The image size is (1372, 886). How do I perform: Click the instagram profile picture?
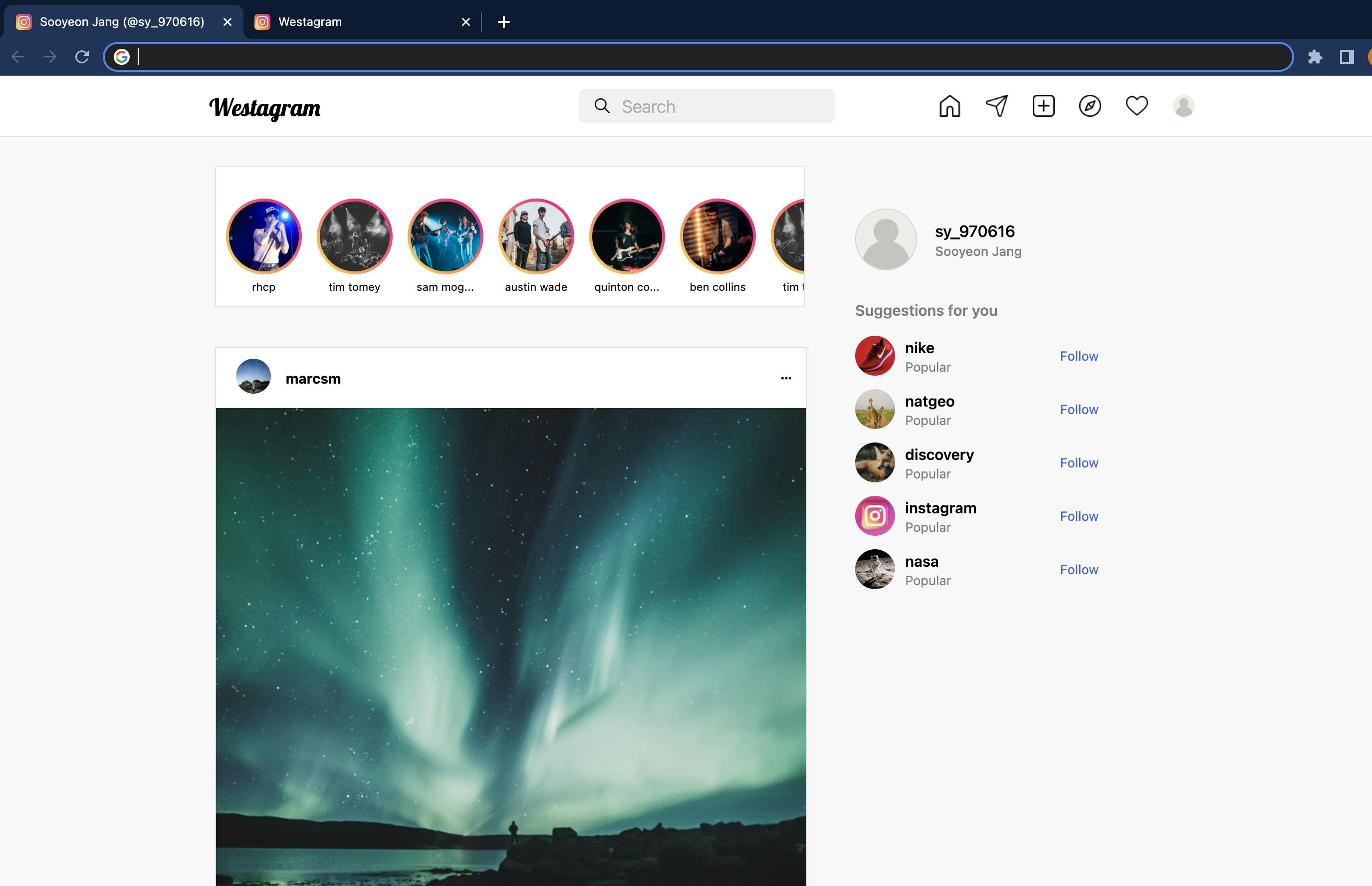[x=875, y=515]
